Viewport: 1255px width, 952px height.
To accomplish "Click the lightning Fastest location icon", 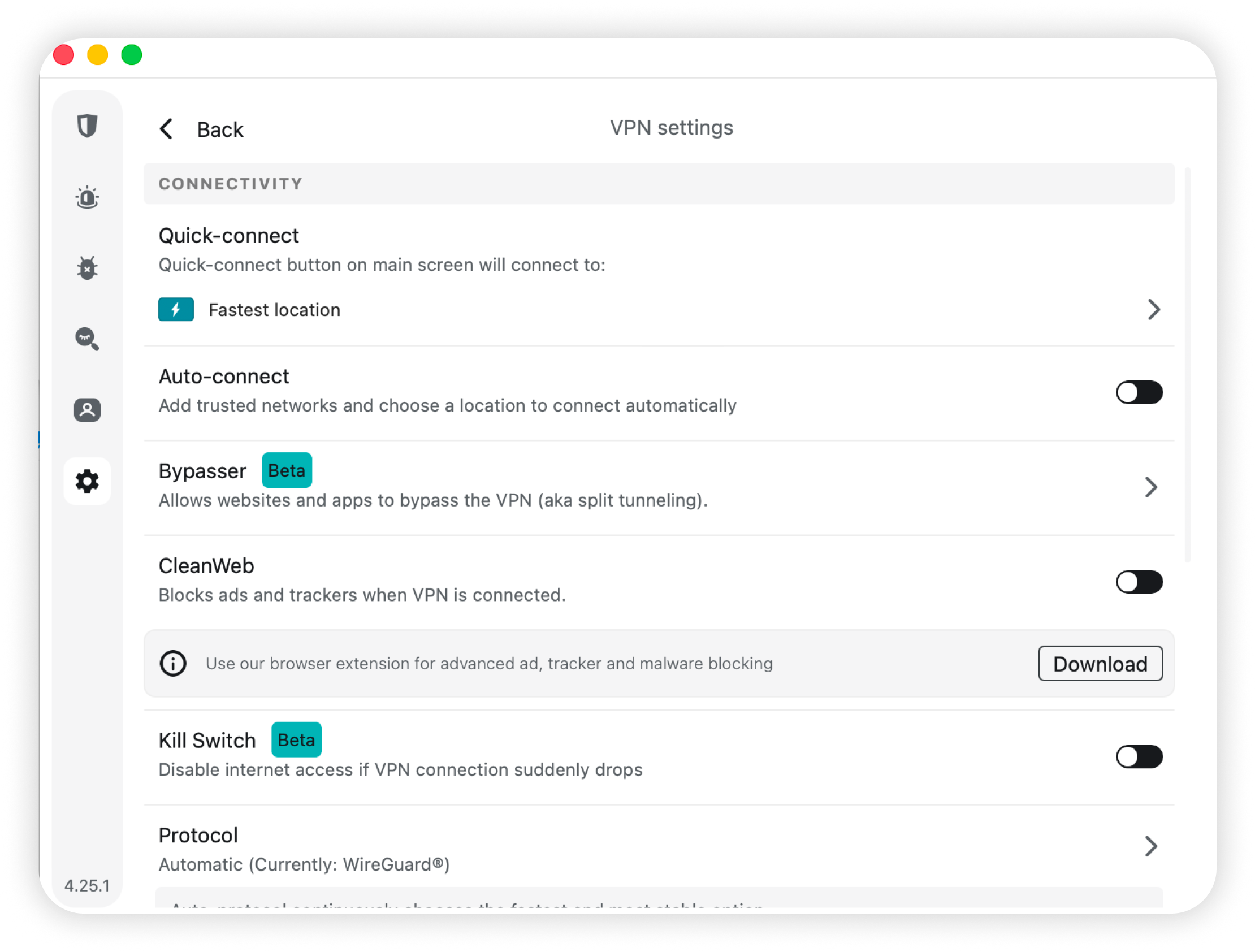I will point(176,310).
